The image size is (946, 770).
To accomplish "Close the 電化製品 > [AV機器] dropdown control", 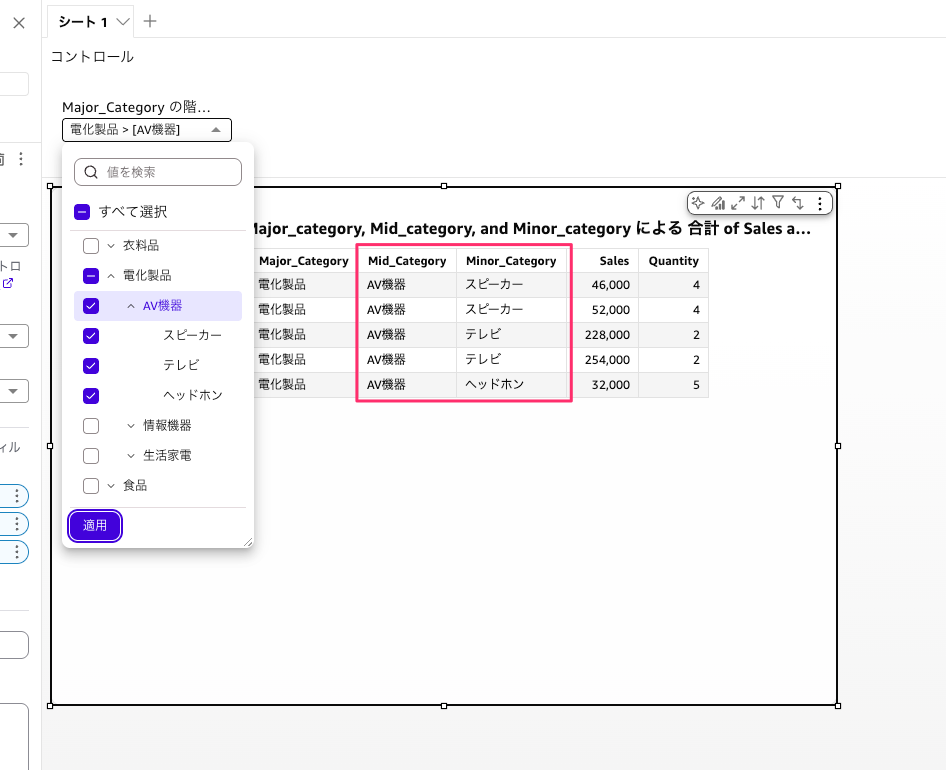I will pos(147,130).
